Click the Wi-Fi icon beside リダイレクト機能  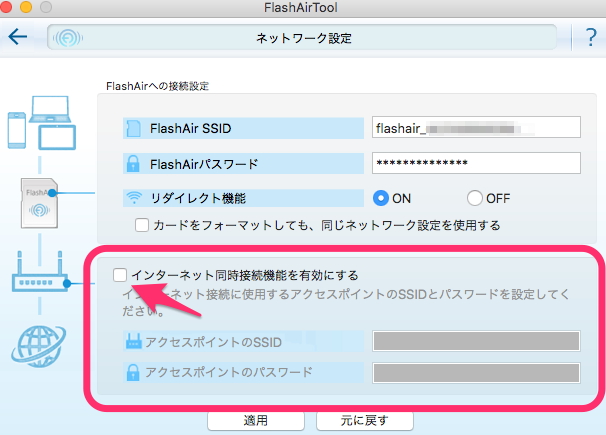[x=134, y=198]
